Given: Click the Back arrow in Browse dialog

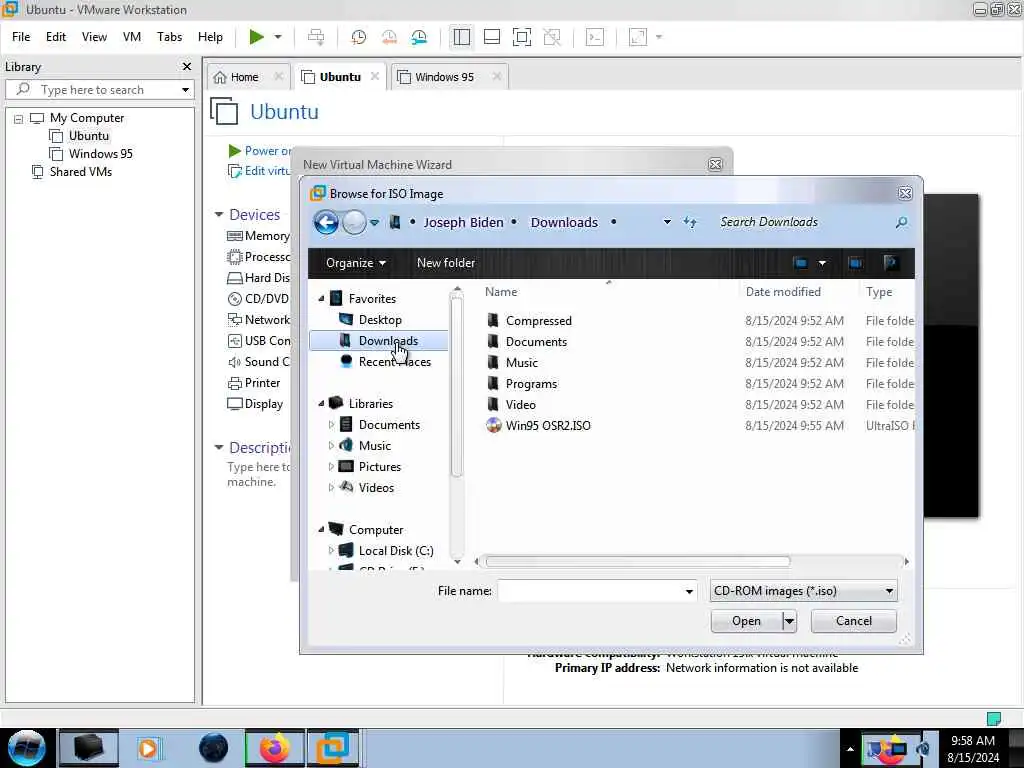Looking at the screenshot, I should click(326, 223).
